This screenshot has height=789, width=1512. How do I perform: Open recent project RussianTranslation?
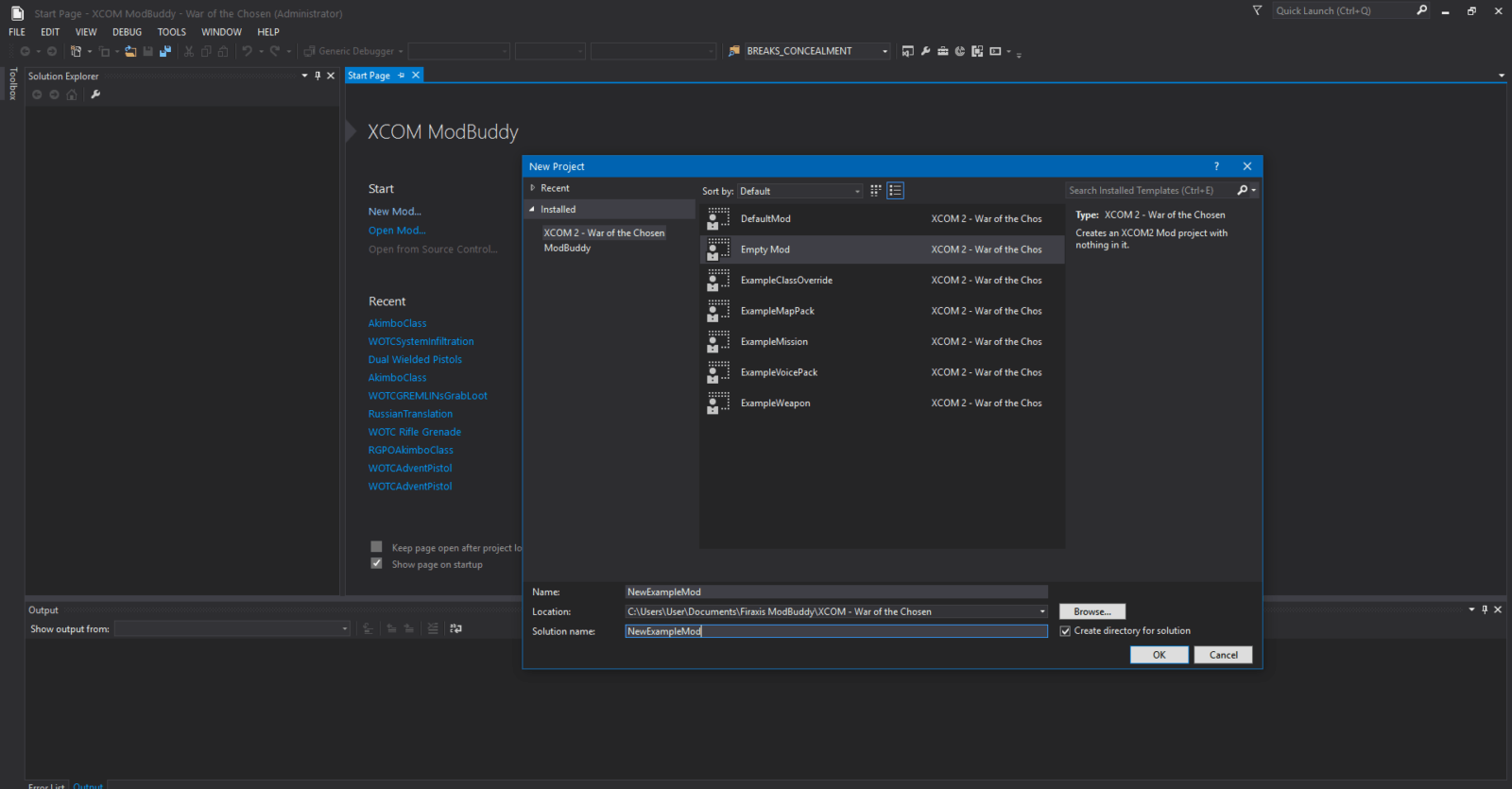pos(410,414)
